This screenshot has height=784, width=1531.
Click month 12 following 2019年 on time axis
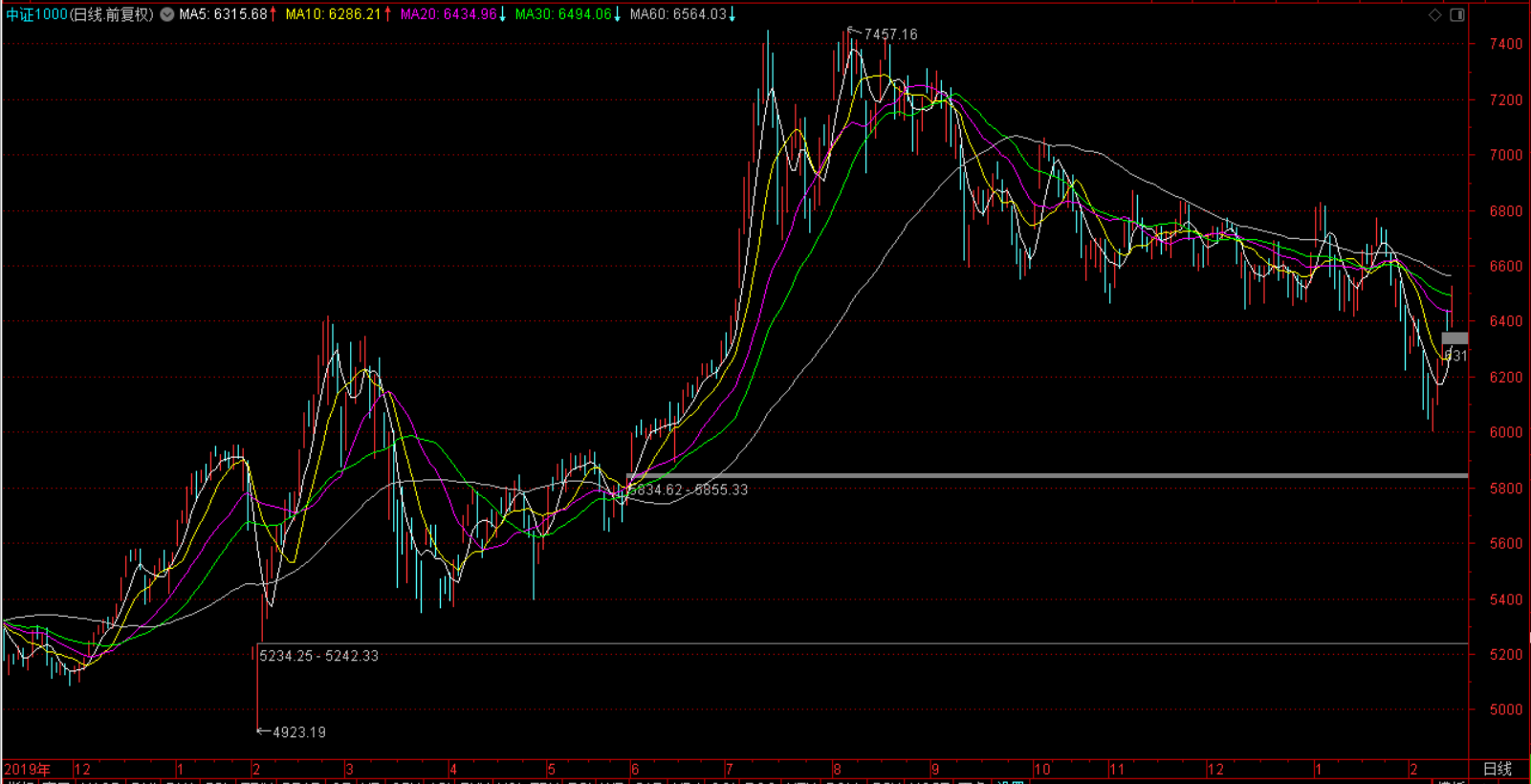(82, 769)
